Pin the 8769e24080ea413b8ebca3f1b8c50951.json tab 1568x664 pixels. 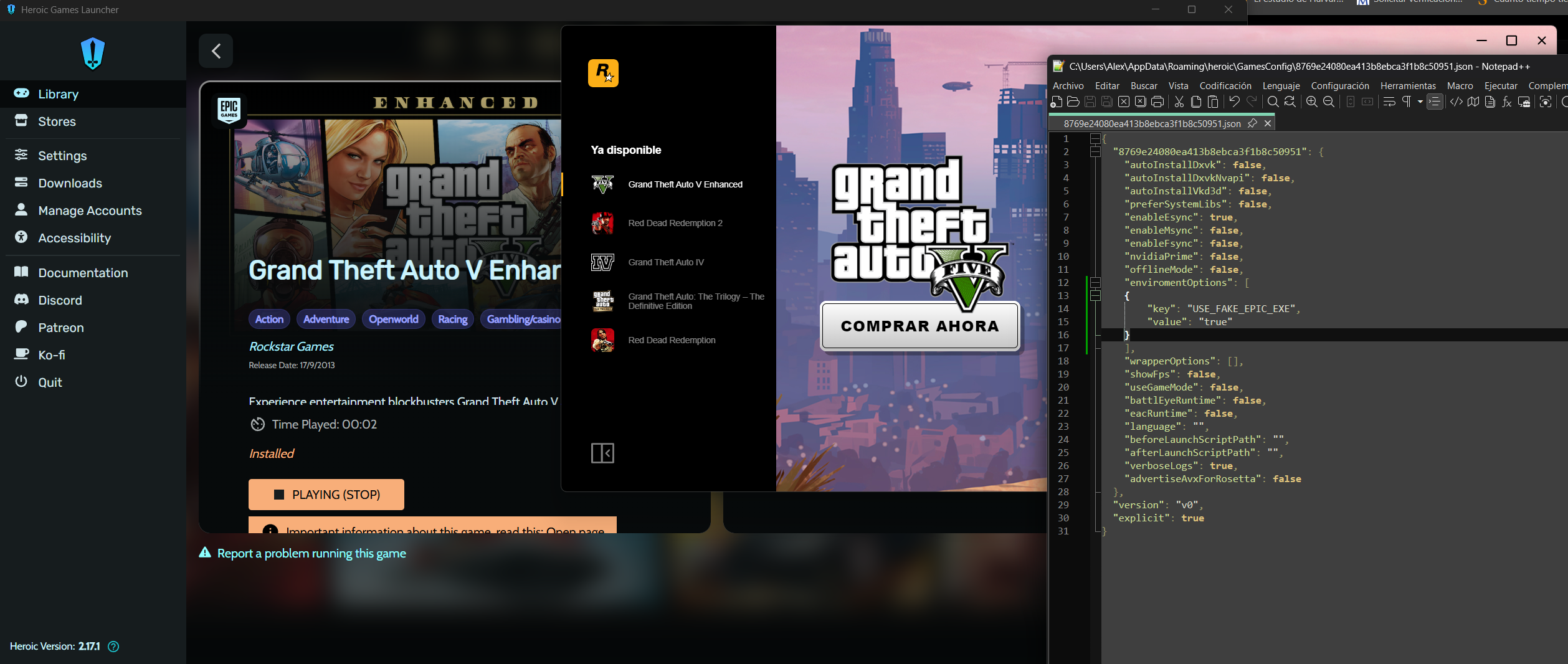(1252, 123)
